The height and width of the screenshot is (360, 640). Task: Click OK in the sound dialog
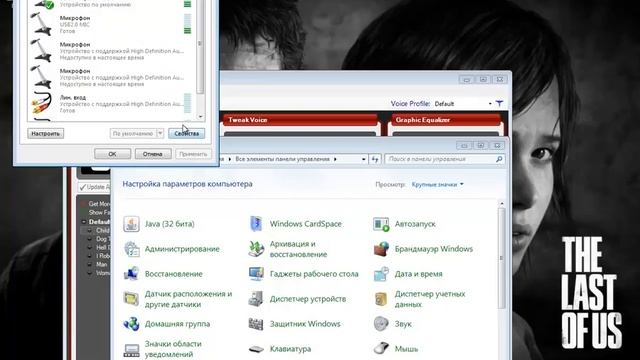pyautogui.click(x=112, y=154)
